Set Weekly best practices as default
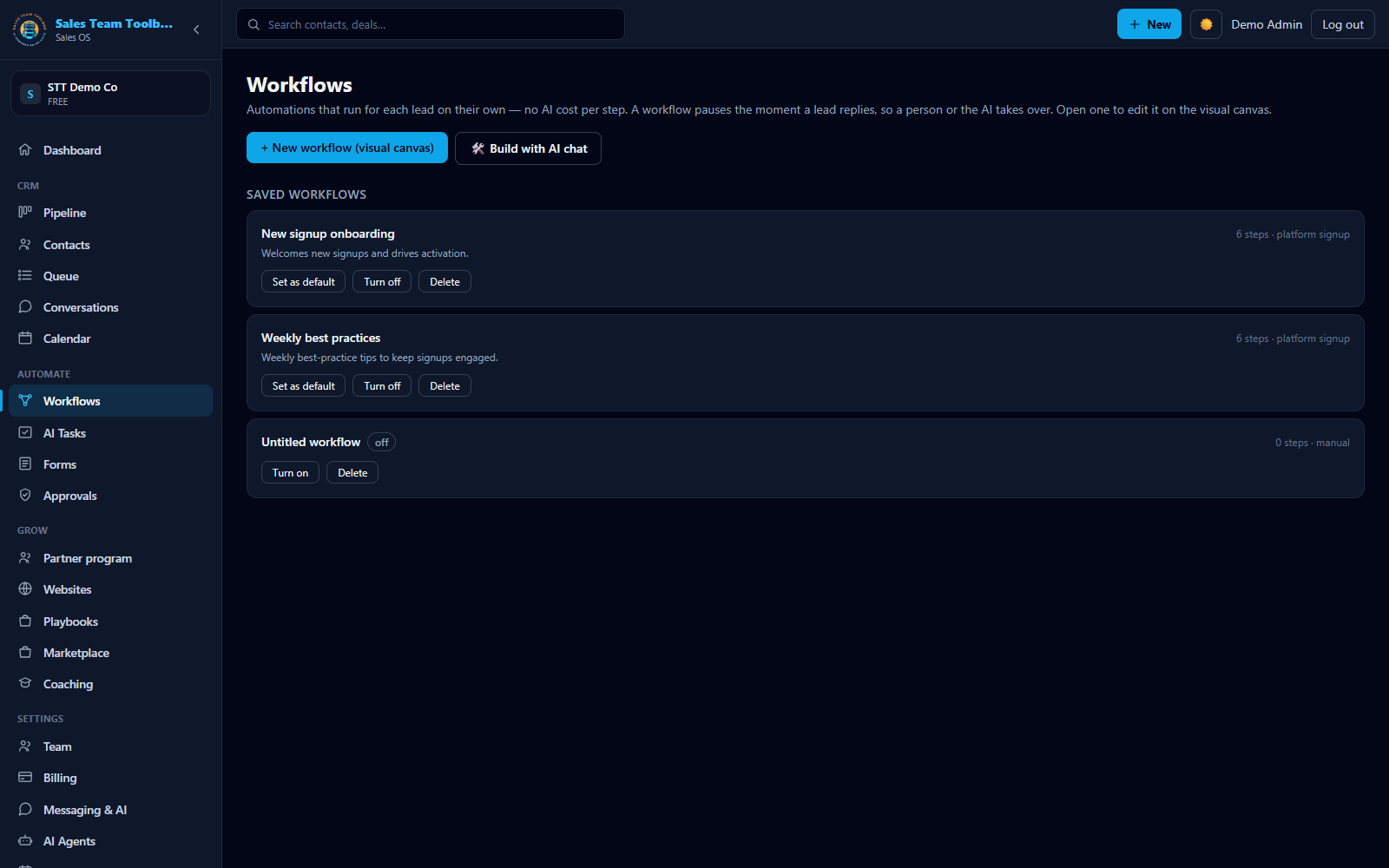The height and width of the screenshot is (868, 1389). tap(303, 385)
